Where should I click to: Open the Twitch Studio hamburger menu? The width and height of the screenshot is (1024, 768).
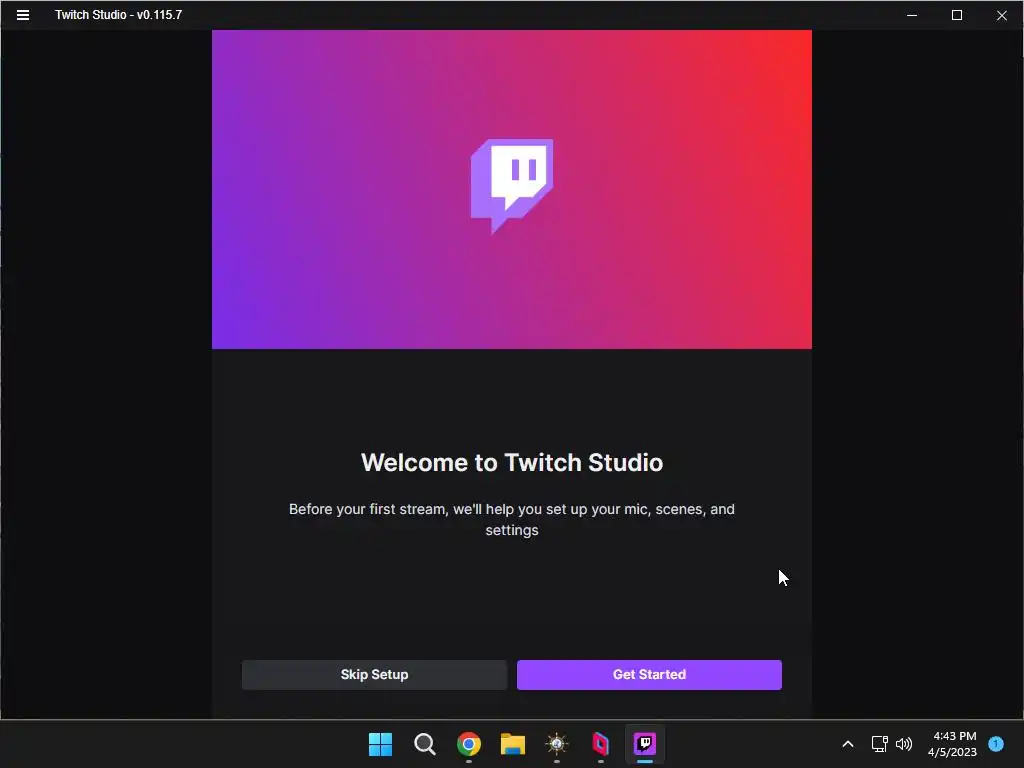click(x=23, y=15)
